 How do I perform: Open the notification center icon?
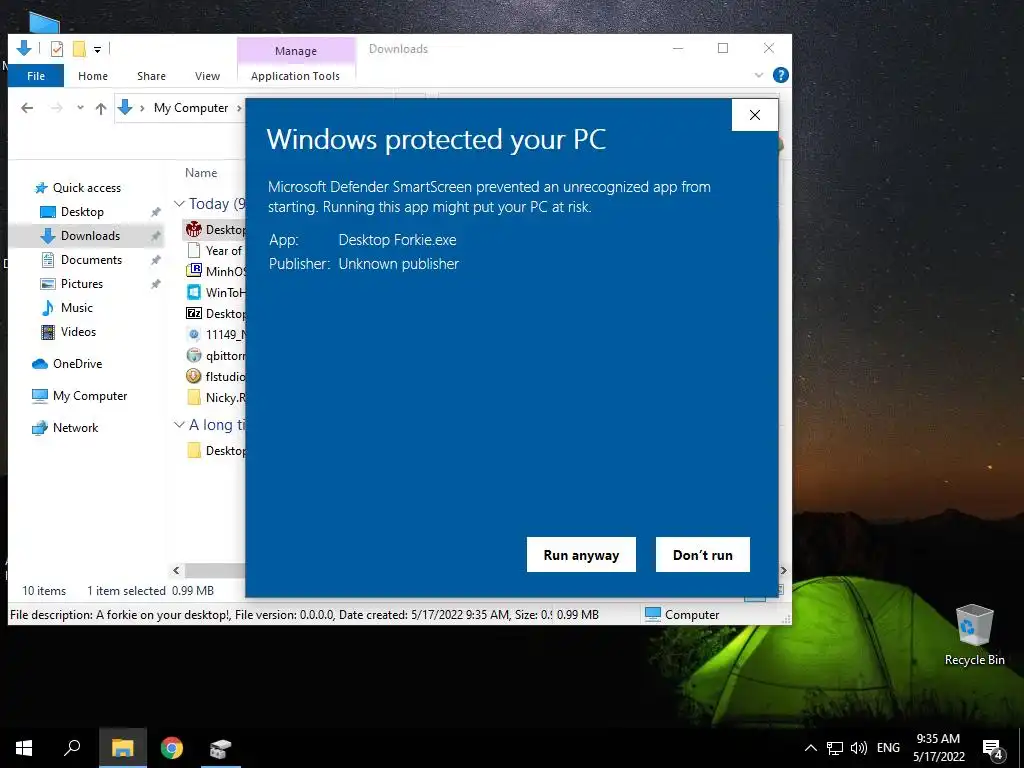point(993,749)
